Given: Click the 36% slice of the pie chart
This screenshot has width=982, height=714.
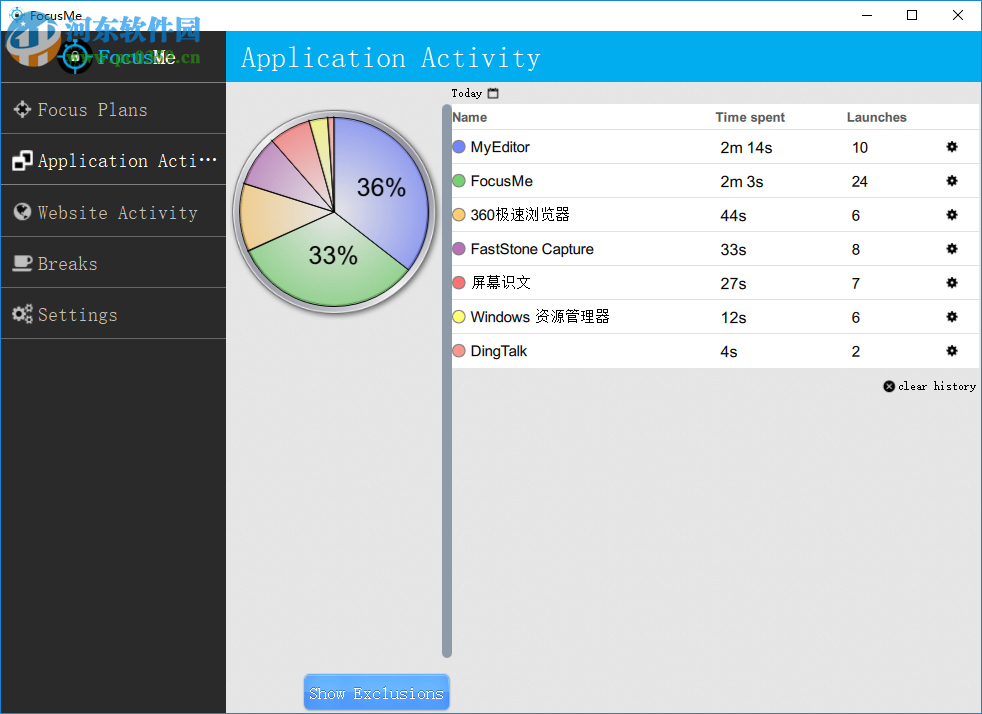Looking at the screenshot, I should tap(380, 188).
